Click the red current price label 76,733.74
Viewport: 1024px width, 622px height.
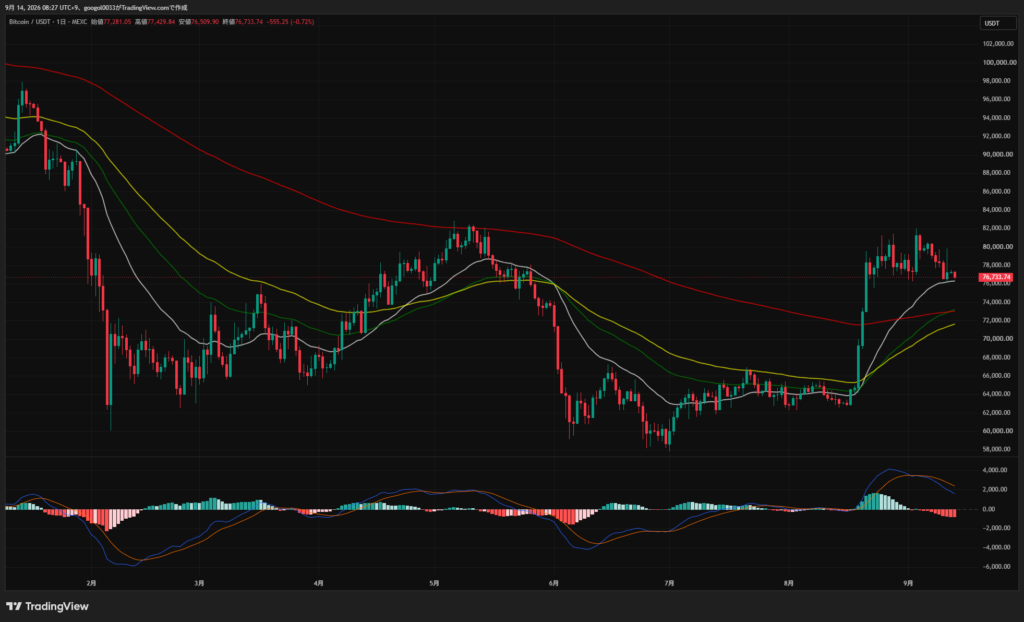[996, 278]
